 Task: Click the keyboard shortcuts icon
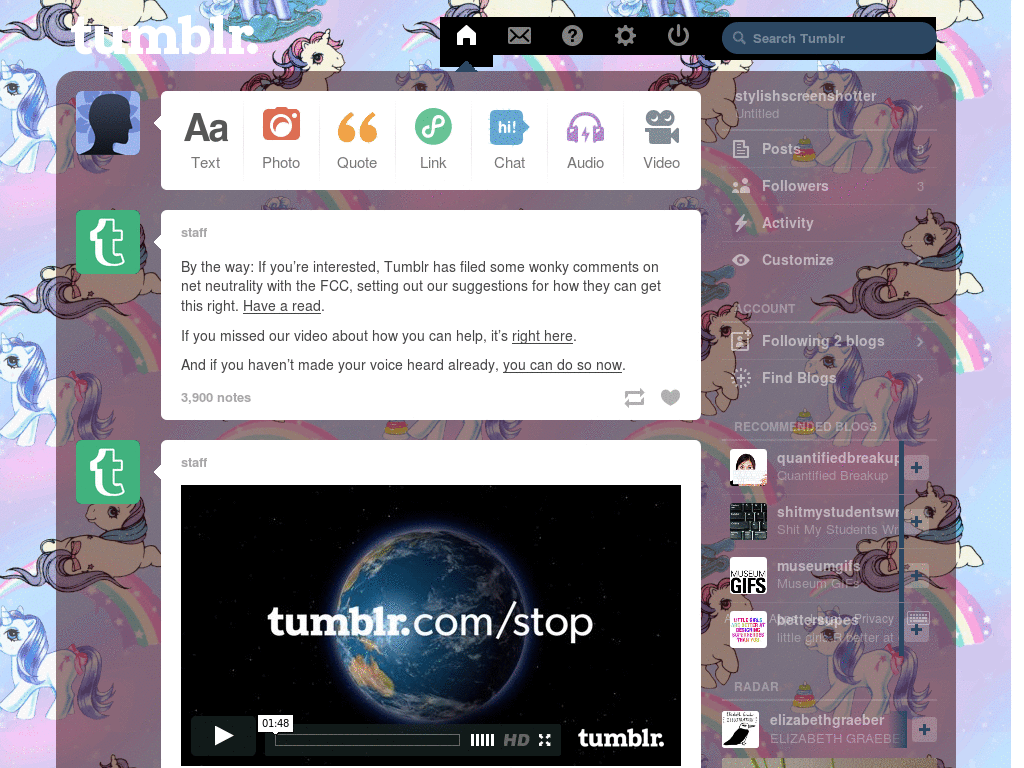pyautogui.click(x=918, y=618)
